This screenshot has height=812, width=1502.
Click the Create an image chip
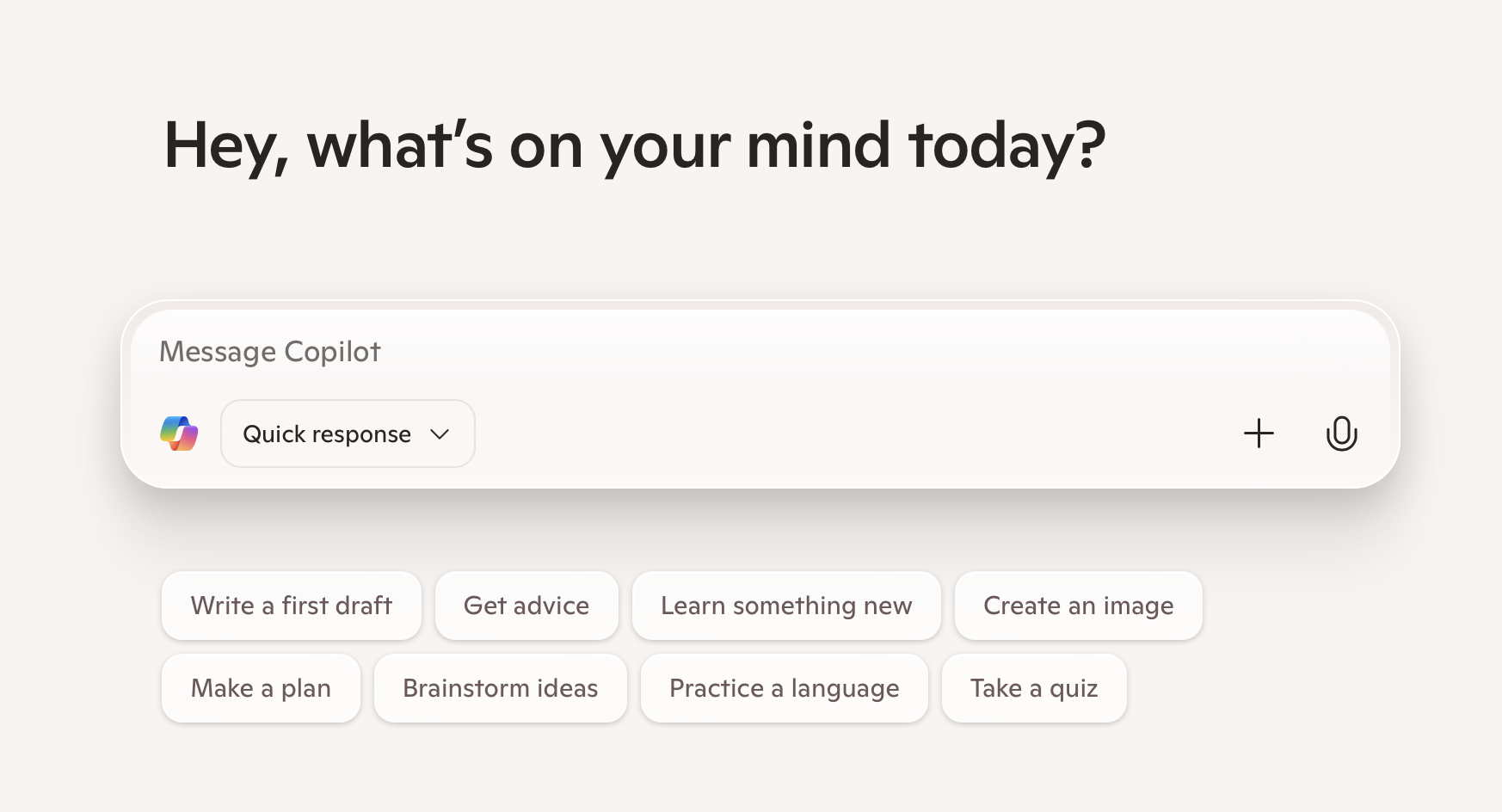[x=1078, y=606]
